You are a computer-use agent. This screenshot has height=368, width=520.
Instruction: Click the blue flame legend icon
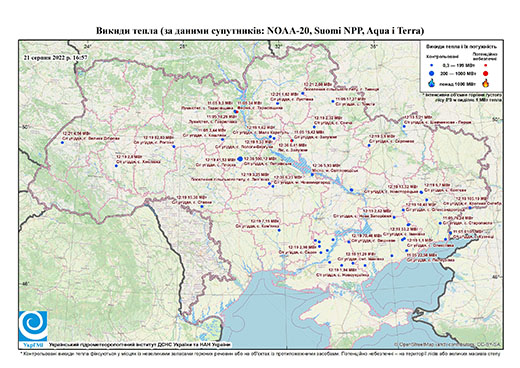coord(431,83)
